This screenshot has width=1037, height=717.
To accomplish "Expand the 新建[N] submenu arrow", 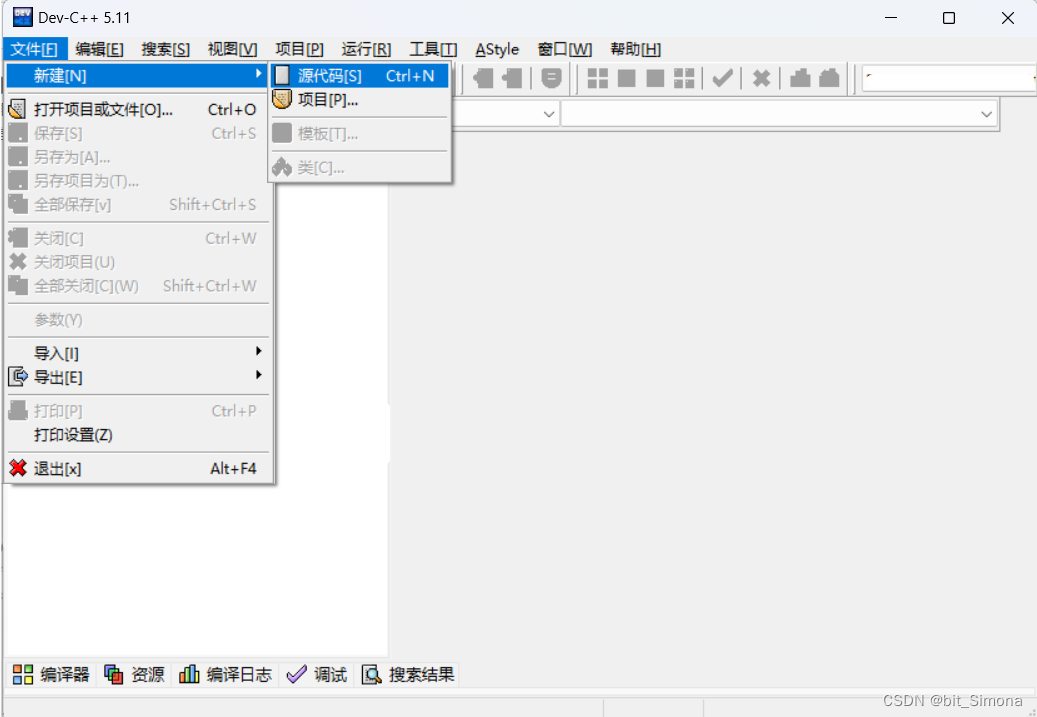I will tap(259, 74).
